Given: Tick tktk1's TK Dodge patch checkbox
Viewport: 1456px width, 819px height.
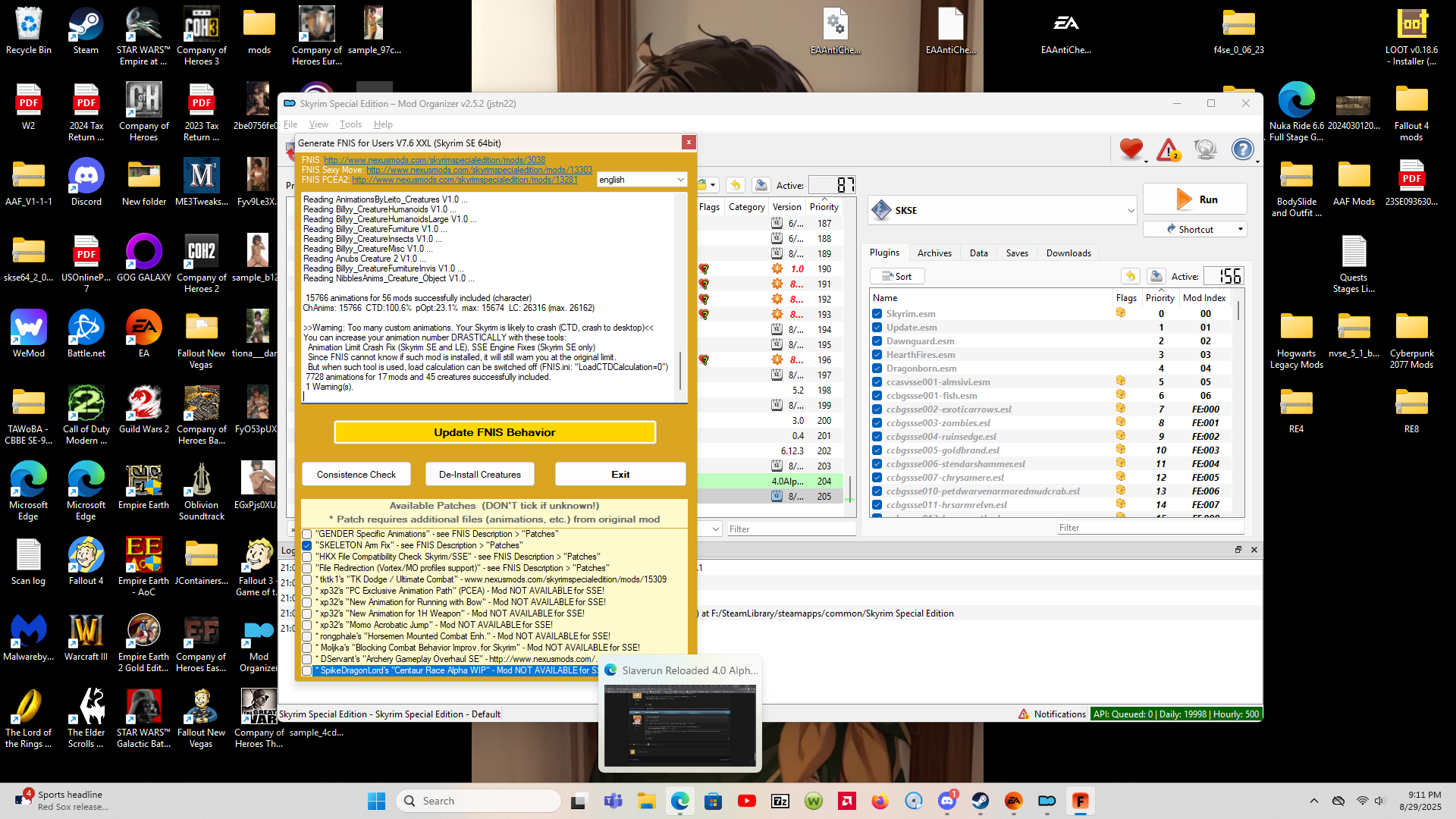Looking at the screenshot, I should tap(307, 580).
